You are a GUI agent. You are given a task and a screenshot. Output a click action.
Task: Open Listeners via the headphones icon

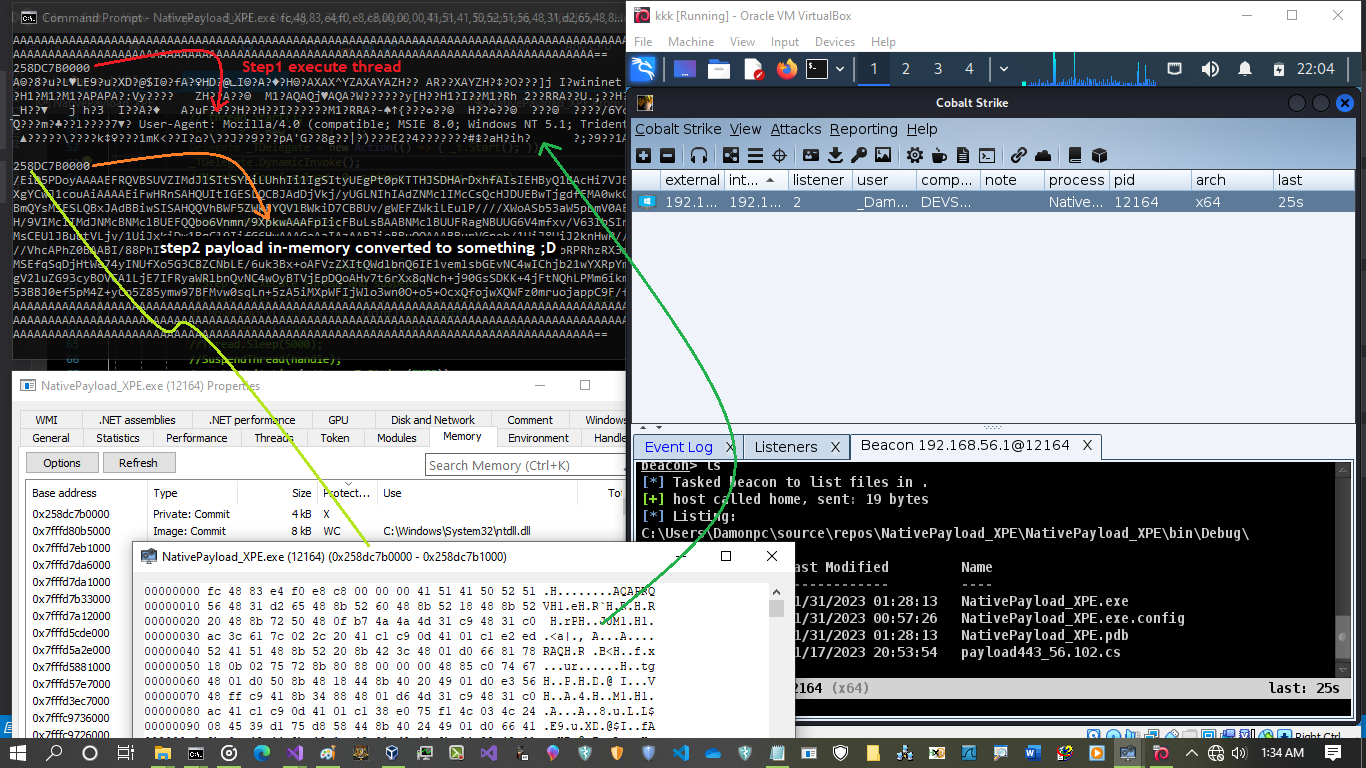pos(699,155)
